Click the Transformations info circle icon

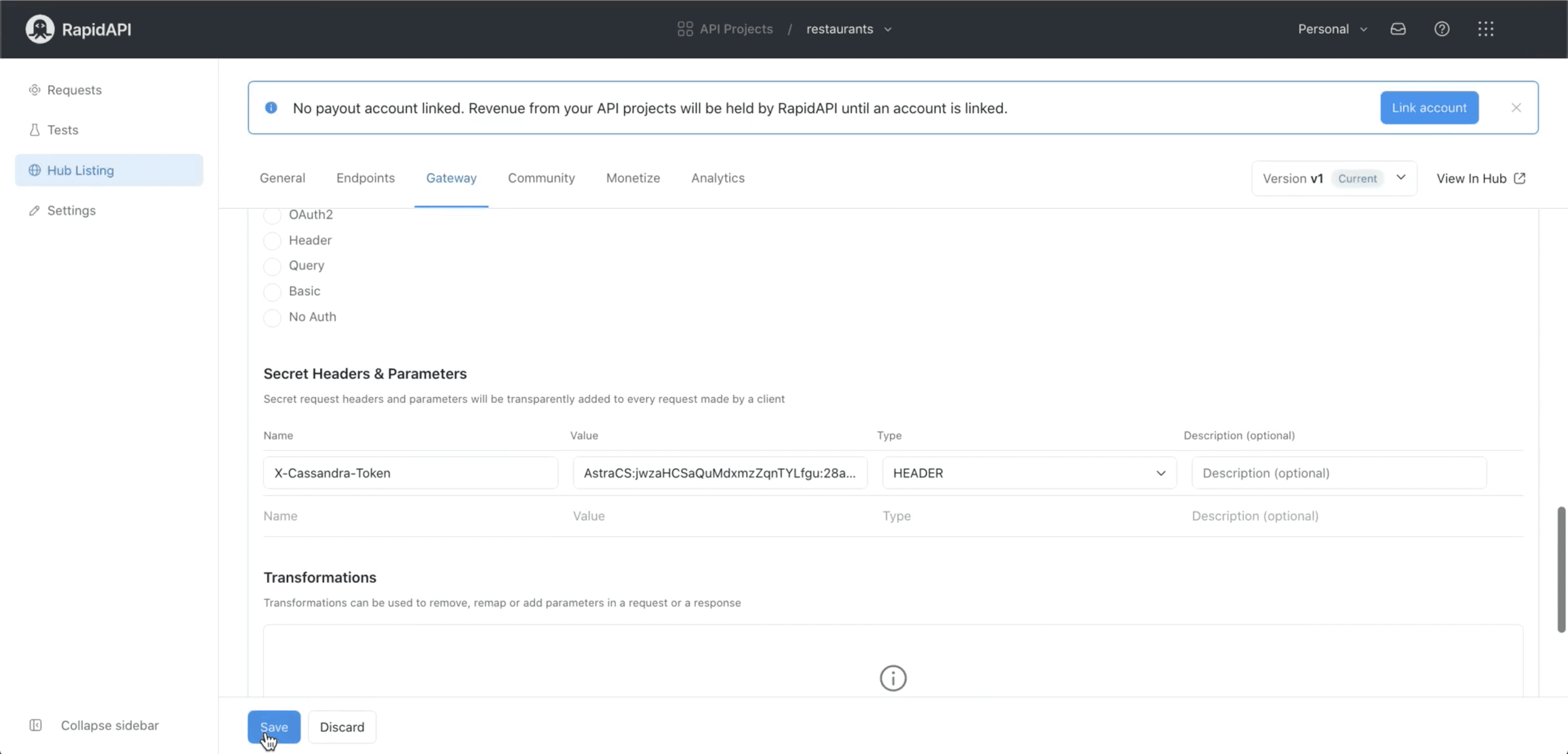[x=893, y=678]
